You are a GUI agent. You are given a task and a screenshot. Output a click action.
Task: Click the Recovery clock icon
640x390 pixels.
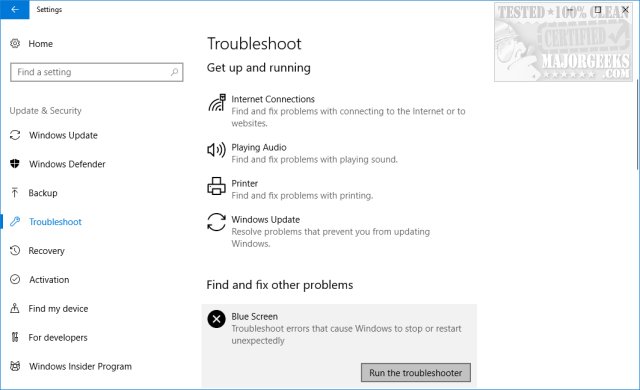(15, 250)
